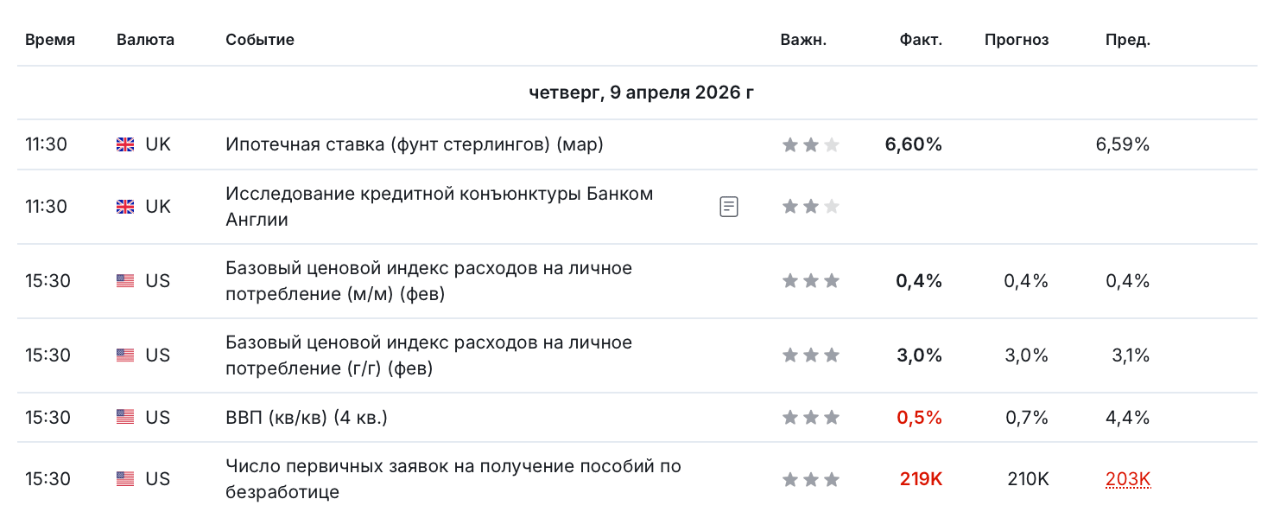Click the UK flag beside Ипотечная ставка
Viewport: 1280px width, 512px height.
tap(125, 144)
